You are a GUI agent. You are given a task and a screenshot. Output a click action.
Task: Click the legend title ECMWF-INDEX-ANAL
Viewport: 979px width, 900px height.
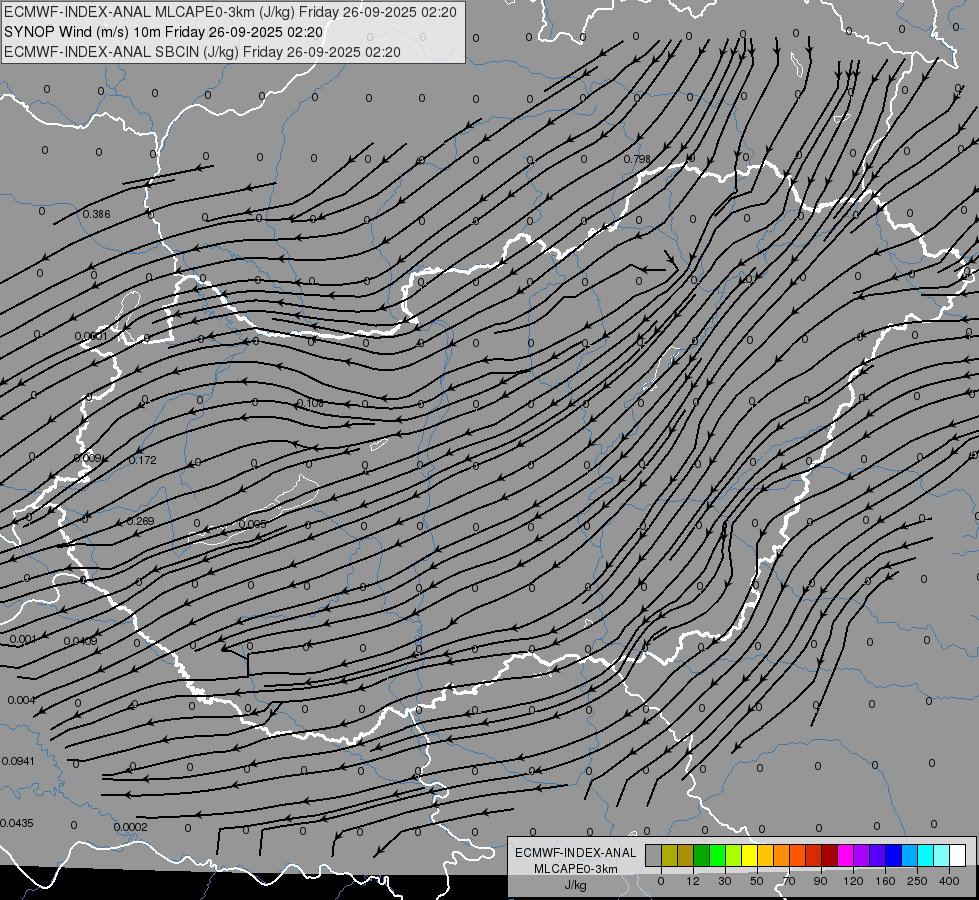pos(576,853)
